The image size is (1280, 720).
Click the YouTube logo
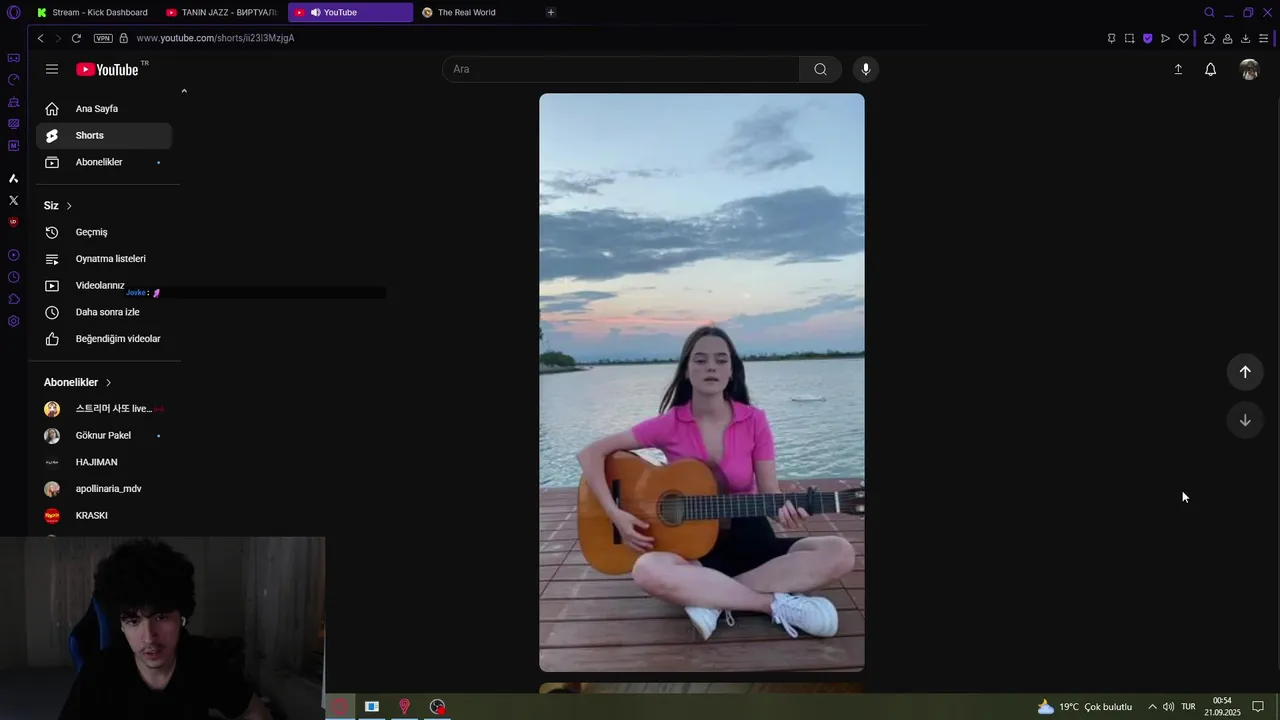[107, 69]
